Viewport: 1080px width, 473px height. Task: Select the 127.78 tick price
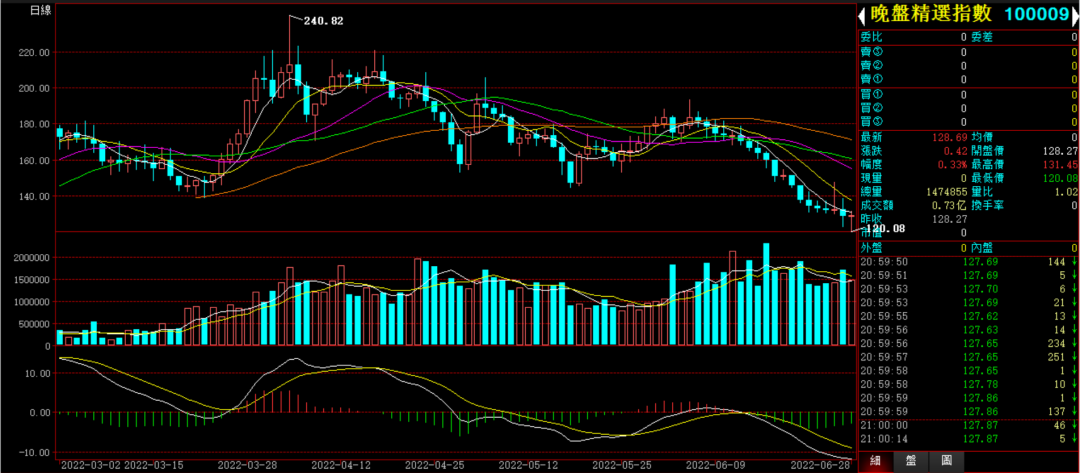click(978, 384)
